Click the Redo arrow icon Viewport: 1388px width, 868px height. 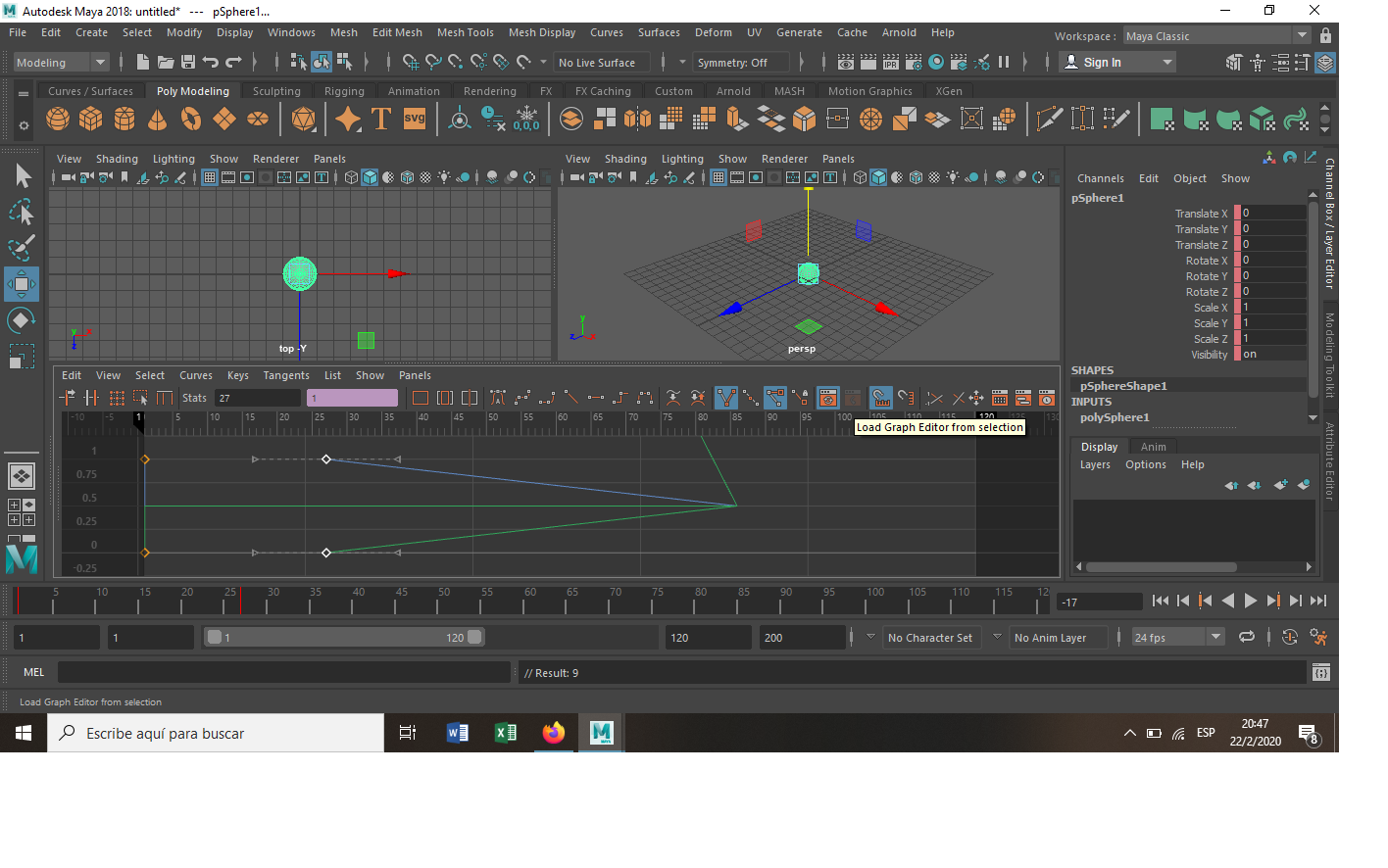click(x=233, y=63)
